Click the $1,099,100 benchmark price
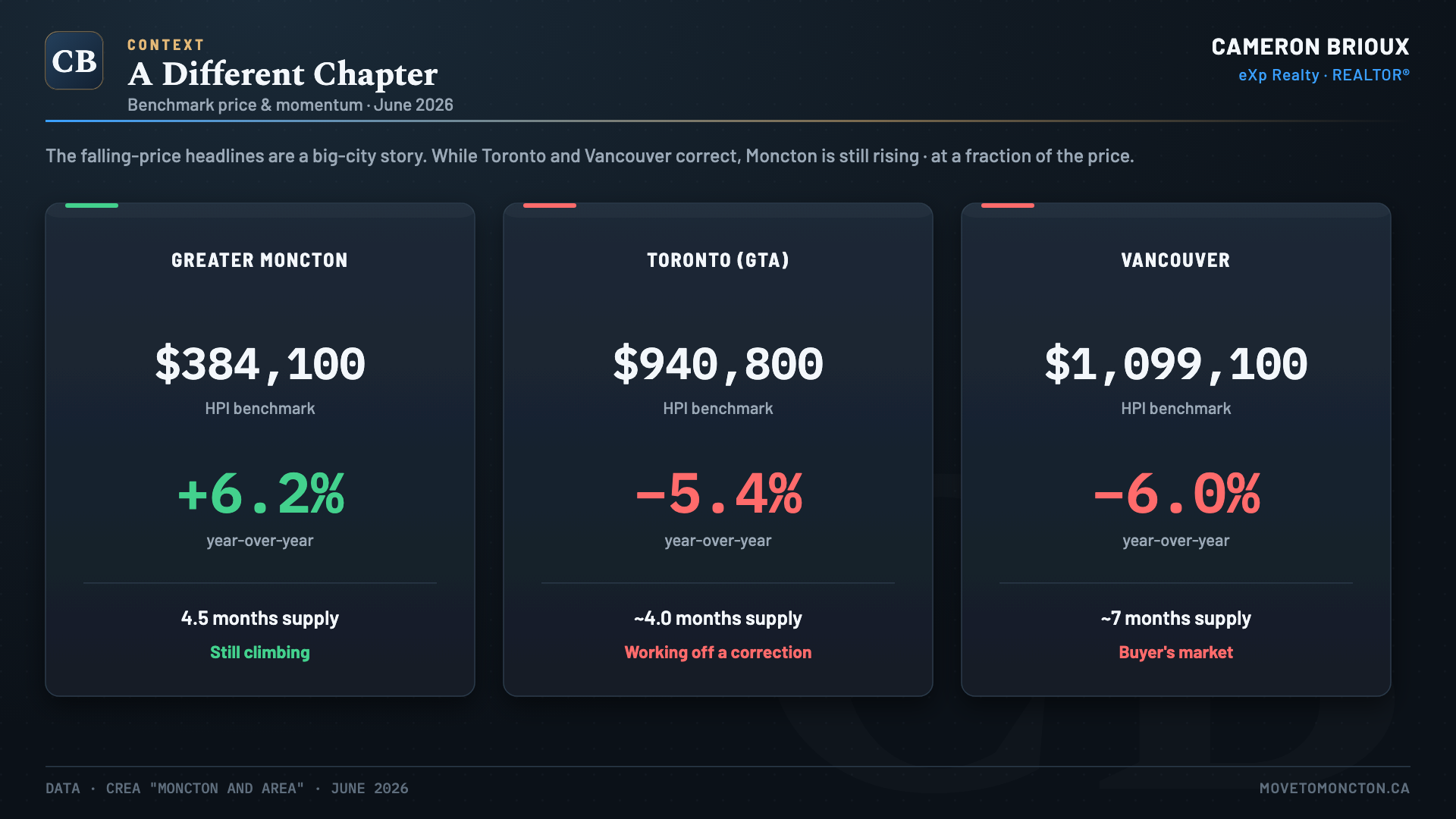This screenshot has width=1456, height=819. pyautogui.click(x=1176, y=364)
